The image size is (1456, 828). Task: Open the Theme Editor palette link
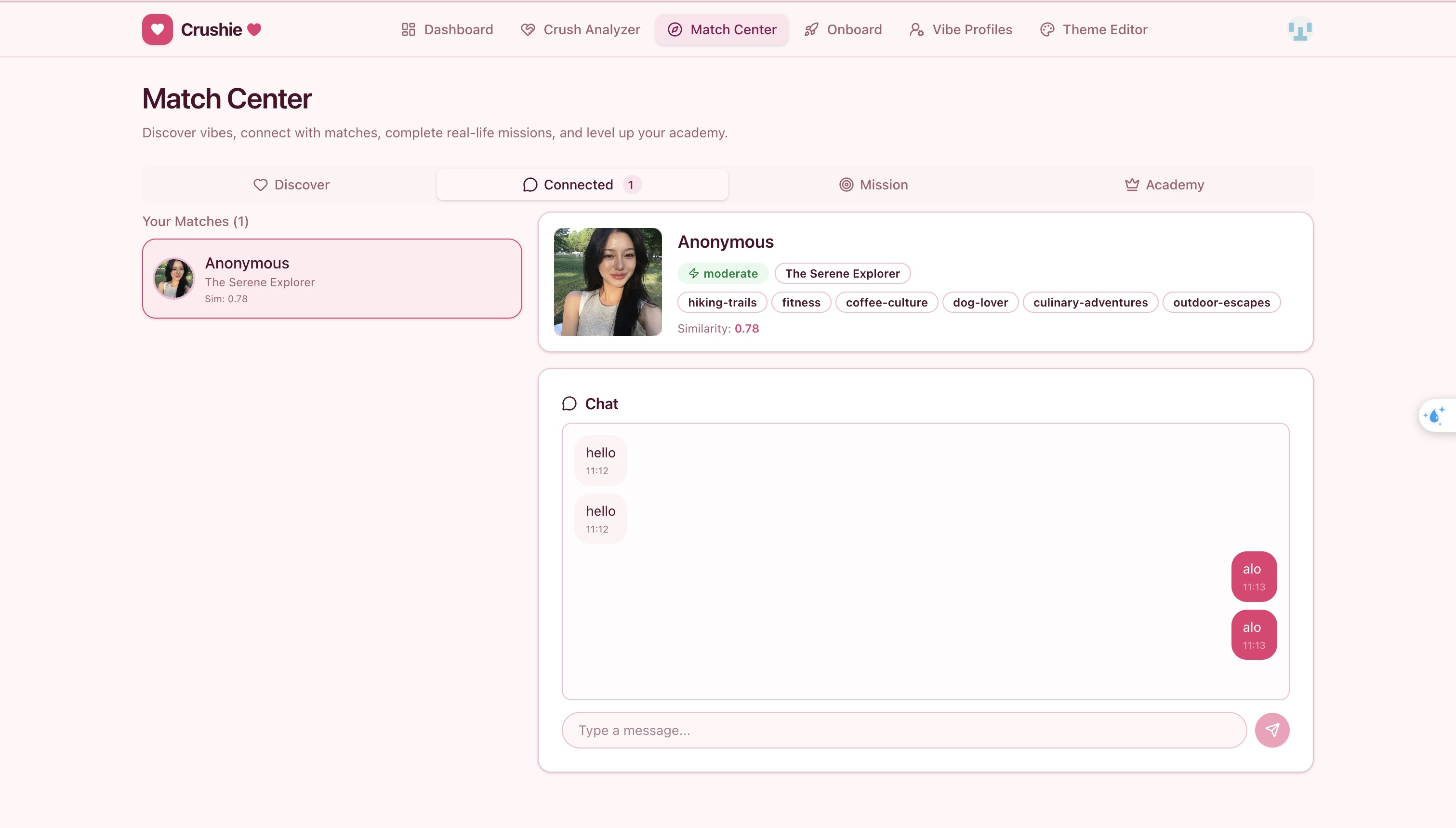pos(1093,29)
